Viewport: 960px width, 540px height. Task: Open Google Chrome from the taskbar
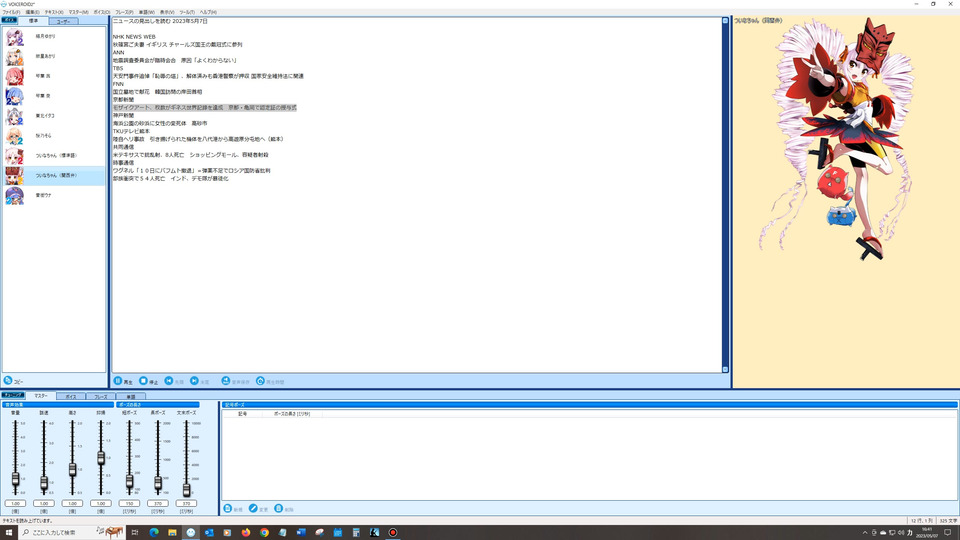[x=264, y=533]
